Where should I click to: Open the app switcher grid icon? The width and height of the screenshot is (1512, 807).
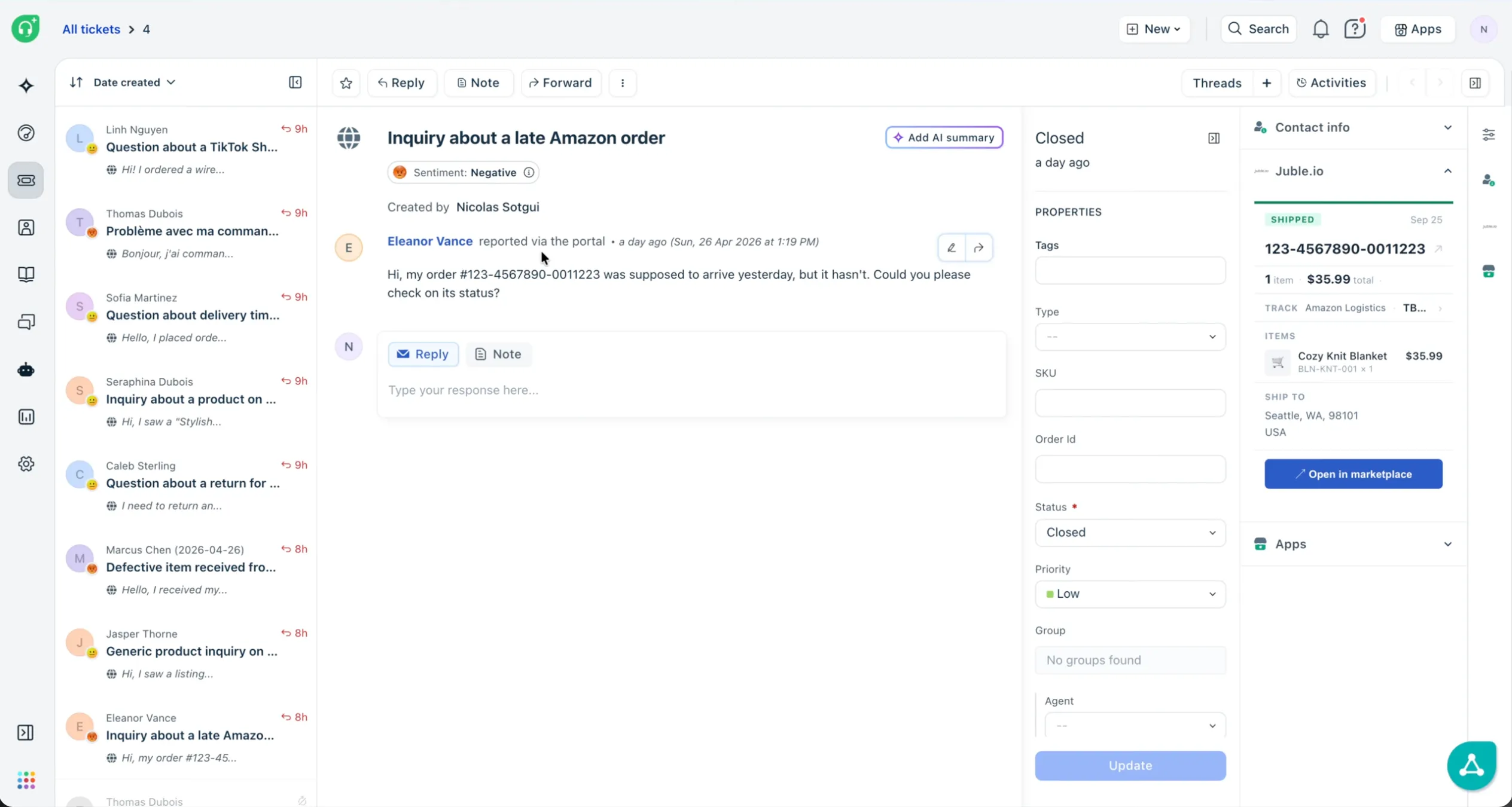(x=26, y=780)
